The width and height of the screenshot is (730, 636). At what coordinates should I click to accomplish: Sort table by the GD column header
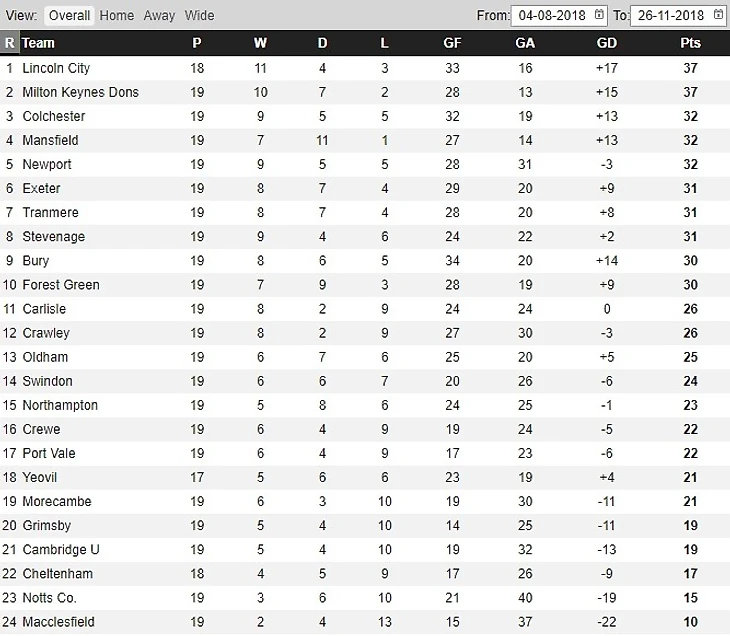click(x=607, y=43)
